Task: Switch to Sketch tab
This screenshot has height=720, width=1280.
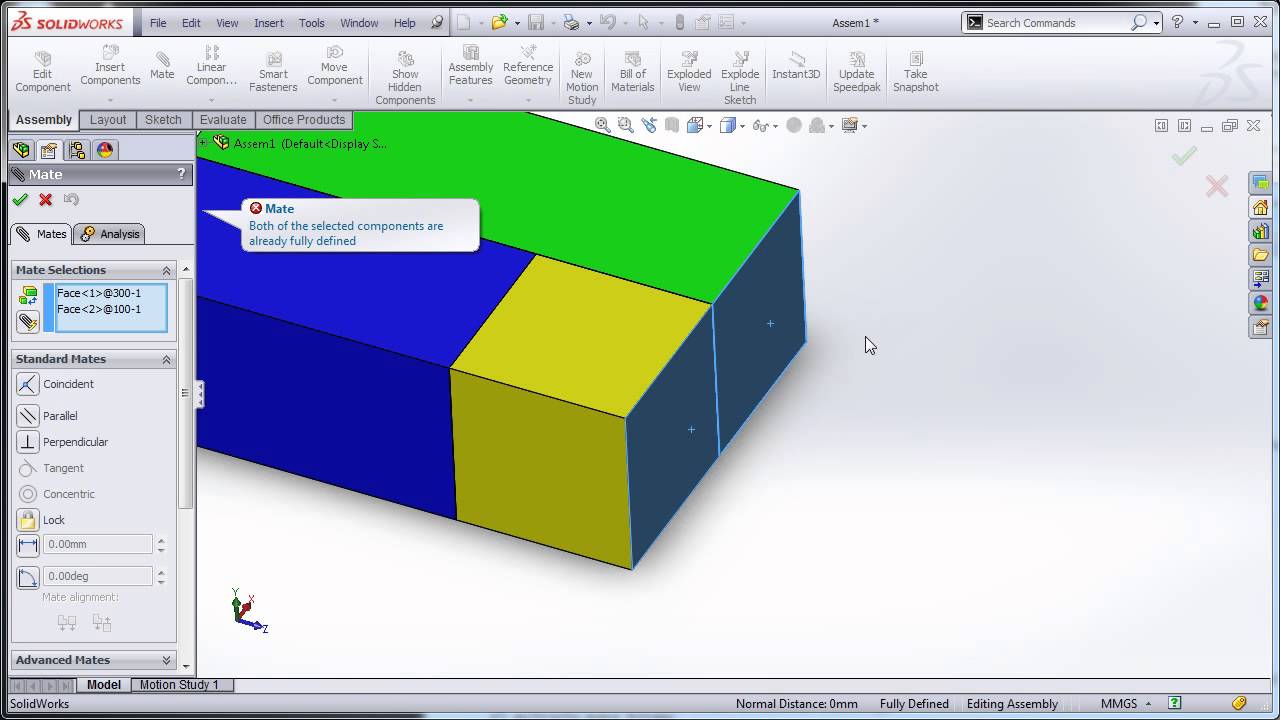Action: click(x=163, y=119)
